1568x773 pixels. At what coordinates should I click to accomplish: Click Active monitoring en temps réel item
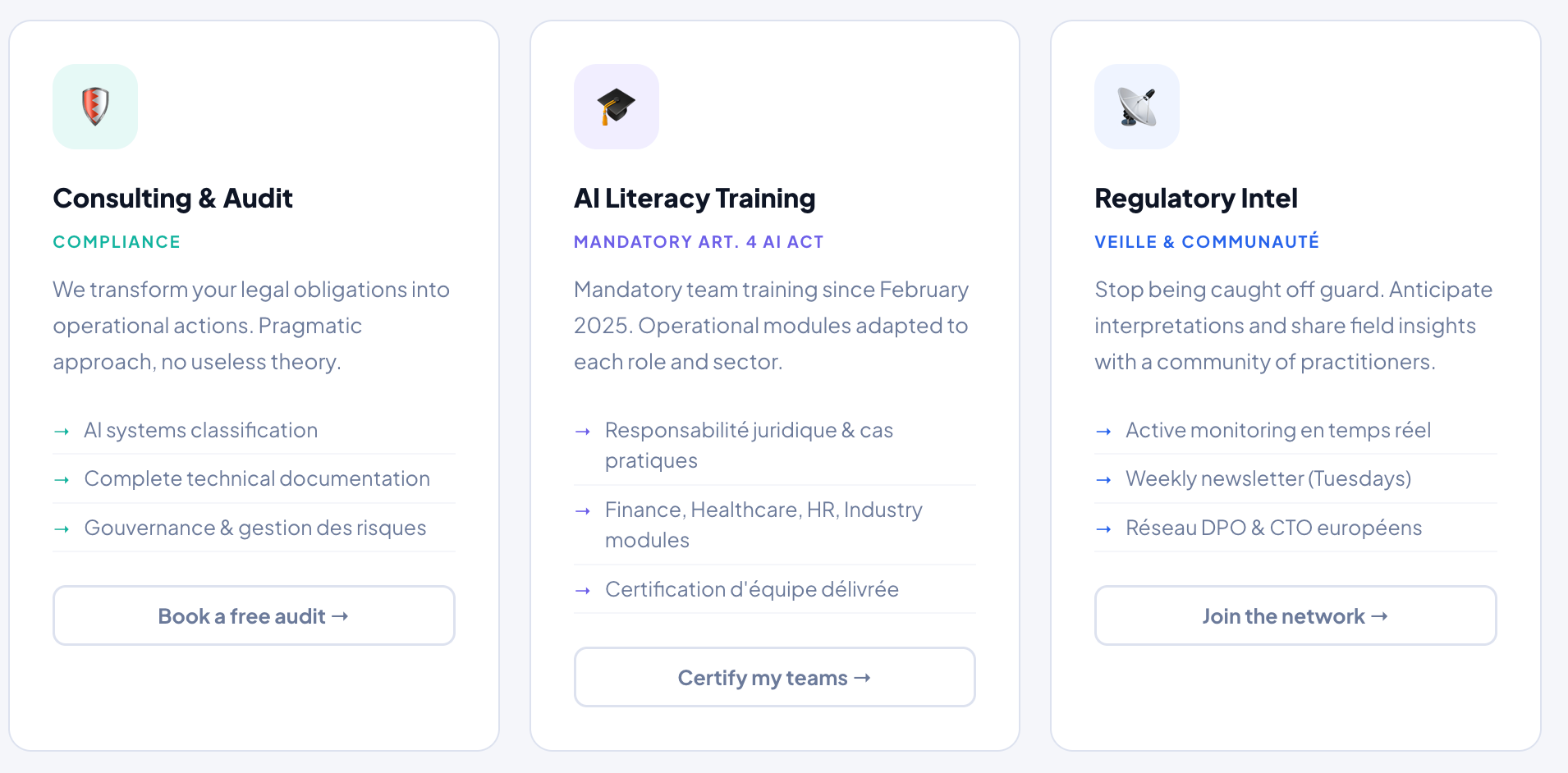point(1278,431)
